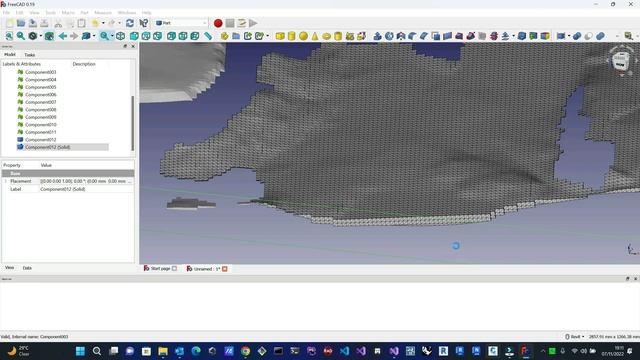This screenshot has width=640, height=360.
Task: Open the Windows Start button
Action: coord(80,351)
